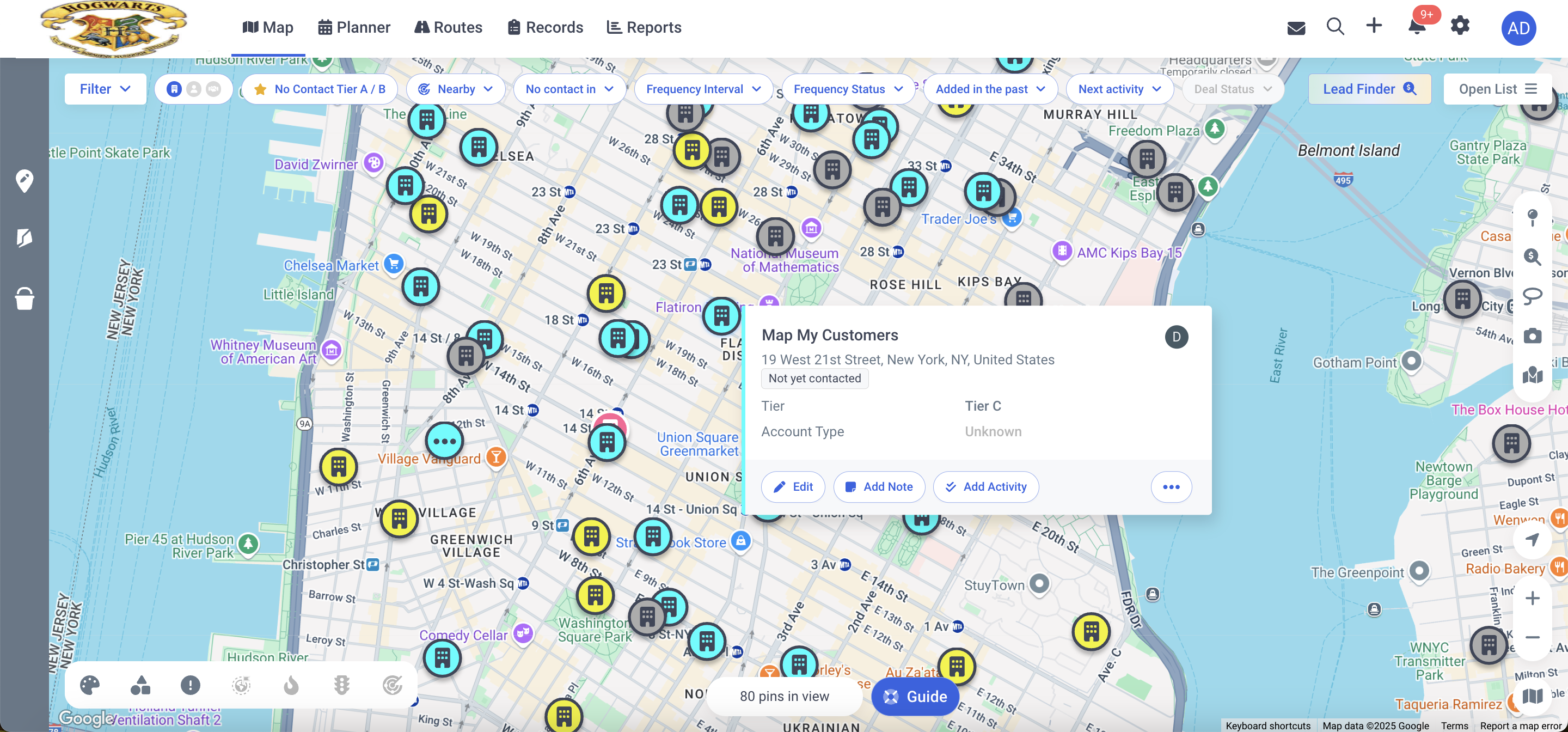Toggle the globe territory layer
Screen dimensions: 1568x732
tap(241, 685)
